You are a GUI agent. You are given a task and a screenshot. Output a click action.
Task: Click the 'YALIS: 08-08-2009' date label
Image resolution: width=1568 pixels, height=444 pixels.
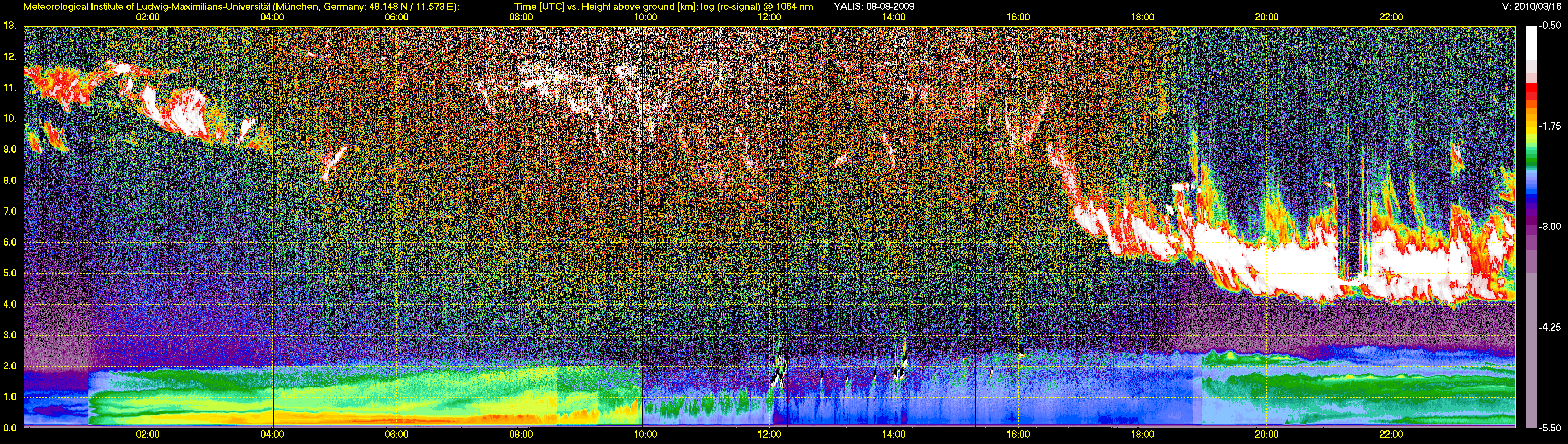(x=873, y=7)
